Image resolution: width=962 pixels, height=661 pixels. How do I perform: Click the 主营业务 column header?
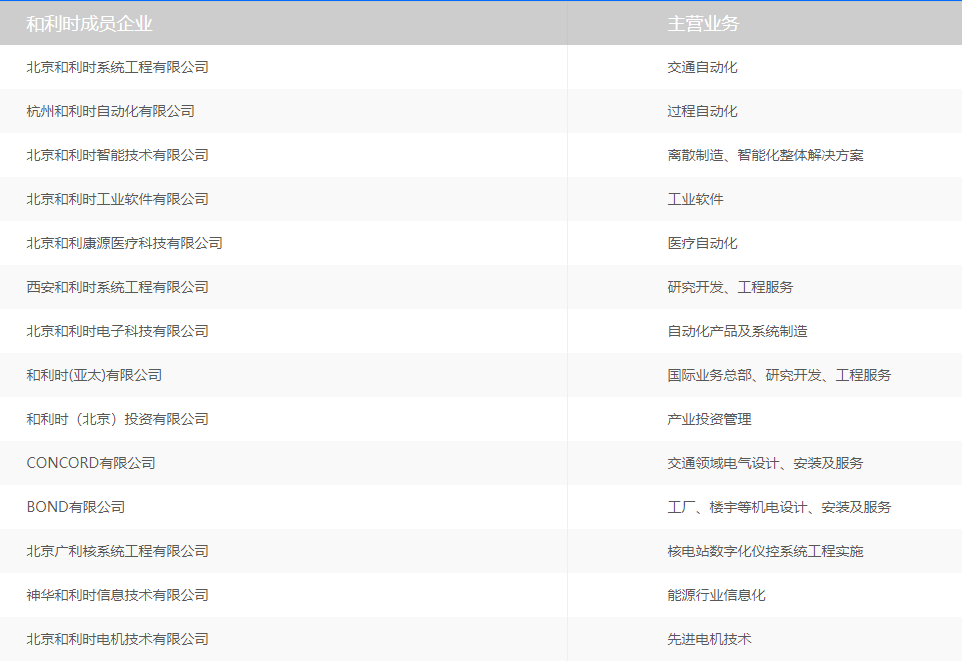pos(703,23)
